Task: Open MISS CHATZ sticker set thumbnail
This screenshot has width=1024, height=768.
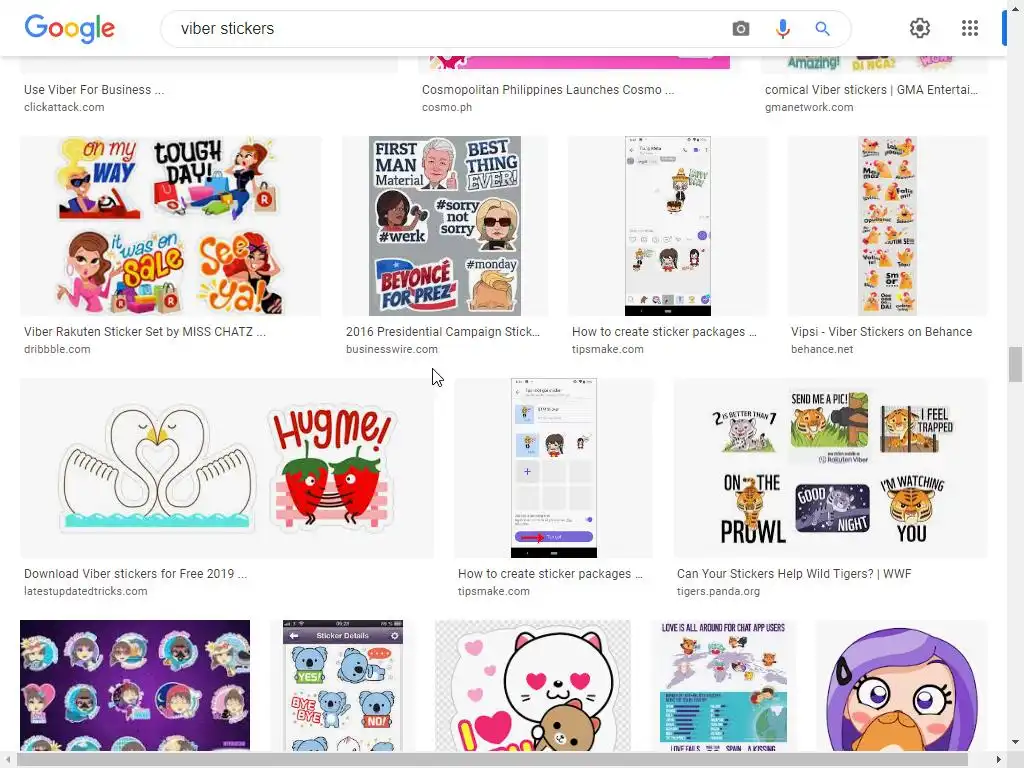Action: point(170,226)
